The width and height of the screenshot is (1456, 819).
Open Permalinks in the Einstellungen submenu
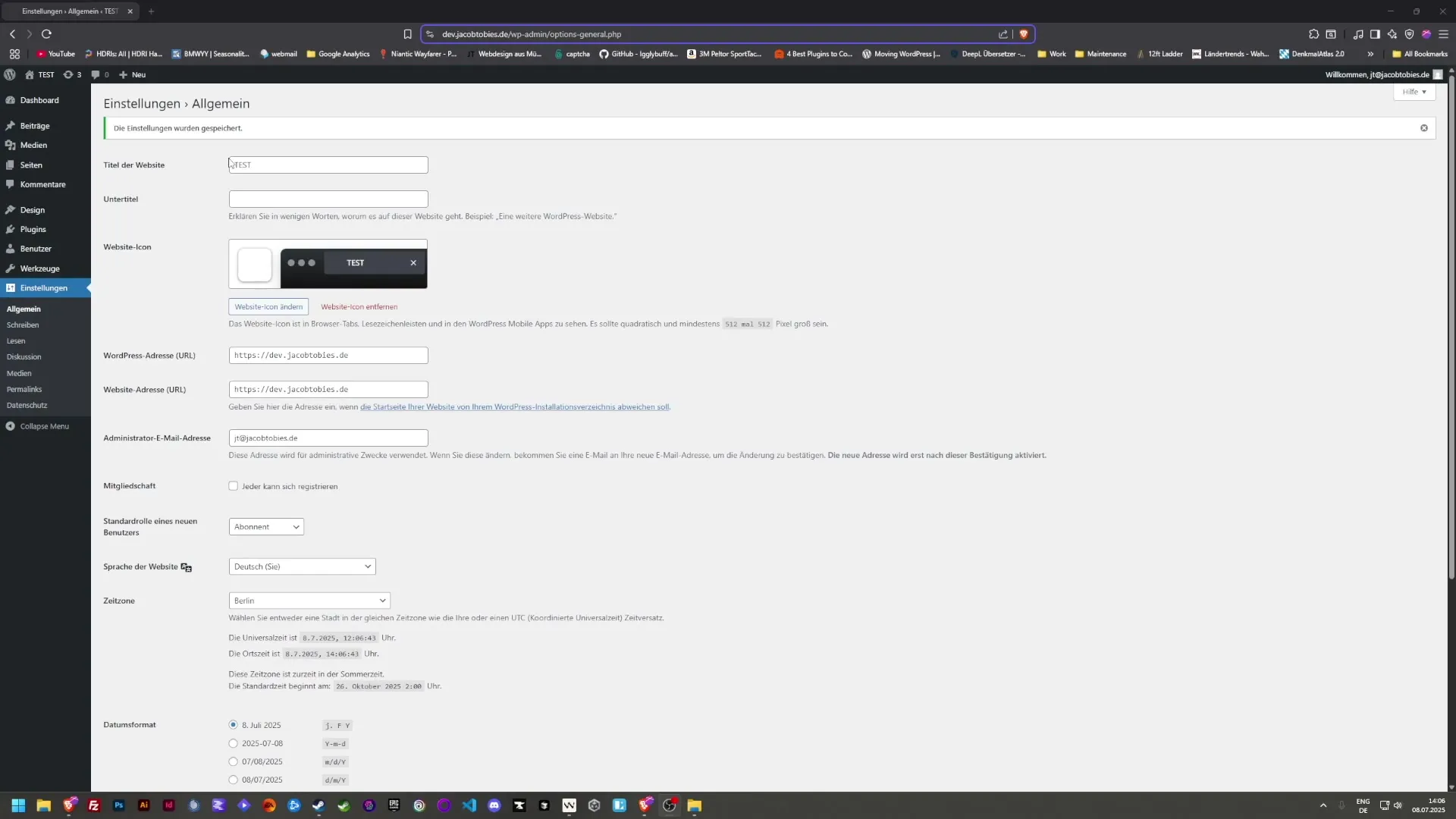point(24,389)
